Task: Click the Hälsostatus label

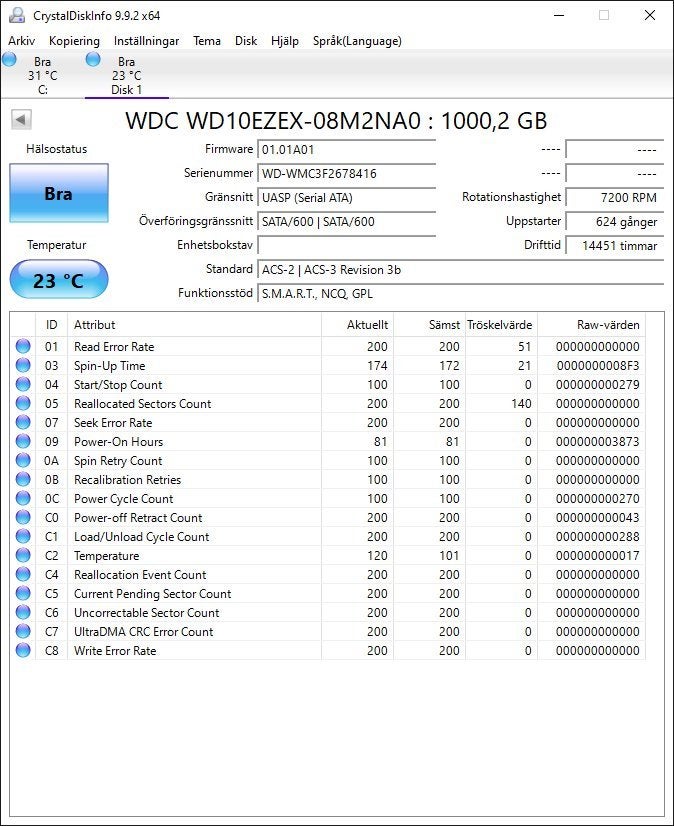Action: point(56,149)
